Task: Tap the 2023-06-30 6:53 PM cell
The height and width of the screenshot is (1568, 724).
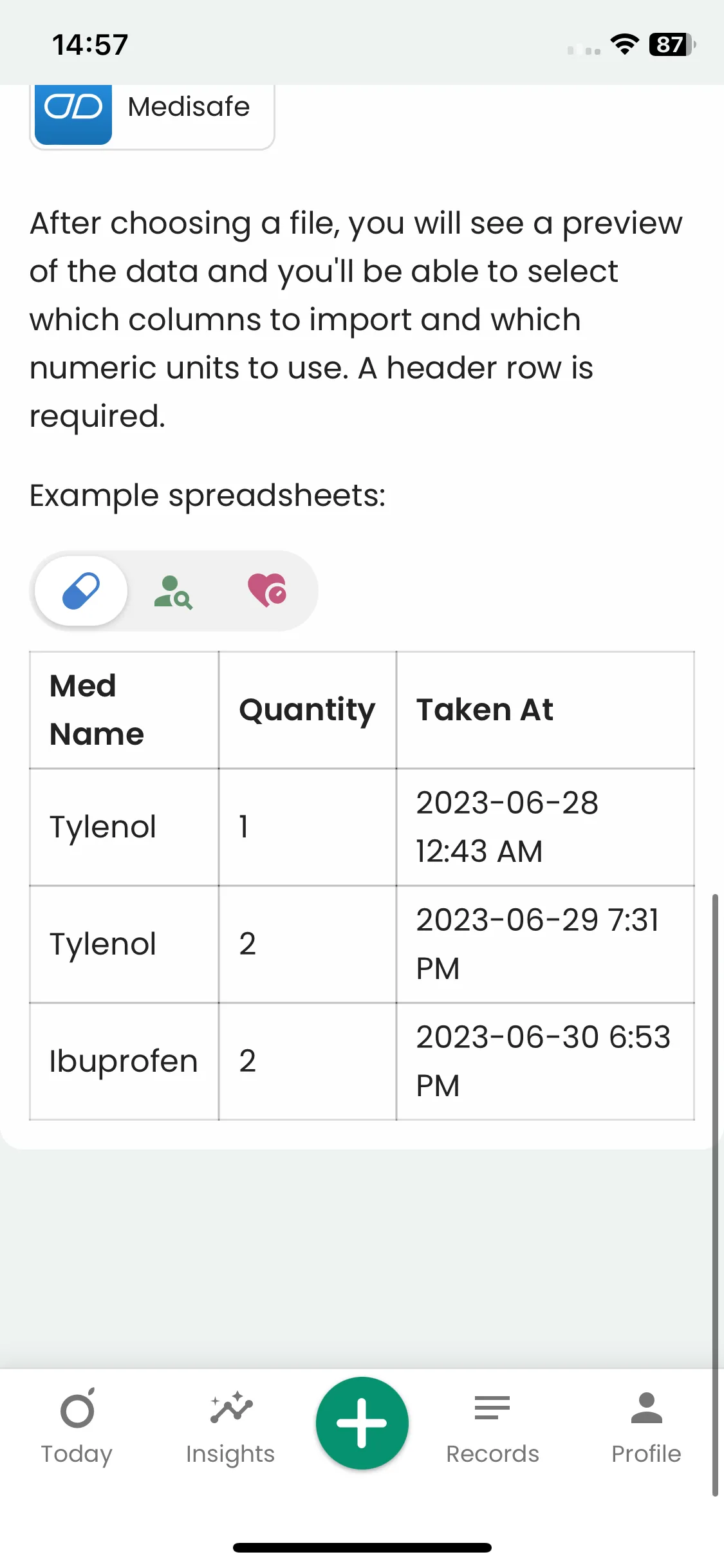Action: 543,1061
